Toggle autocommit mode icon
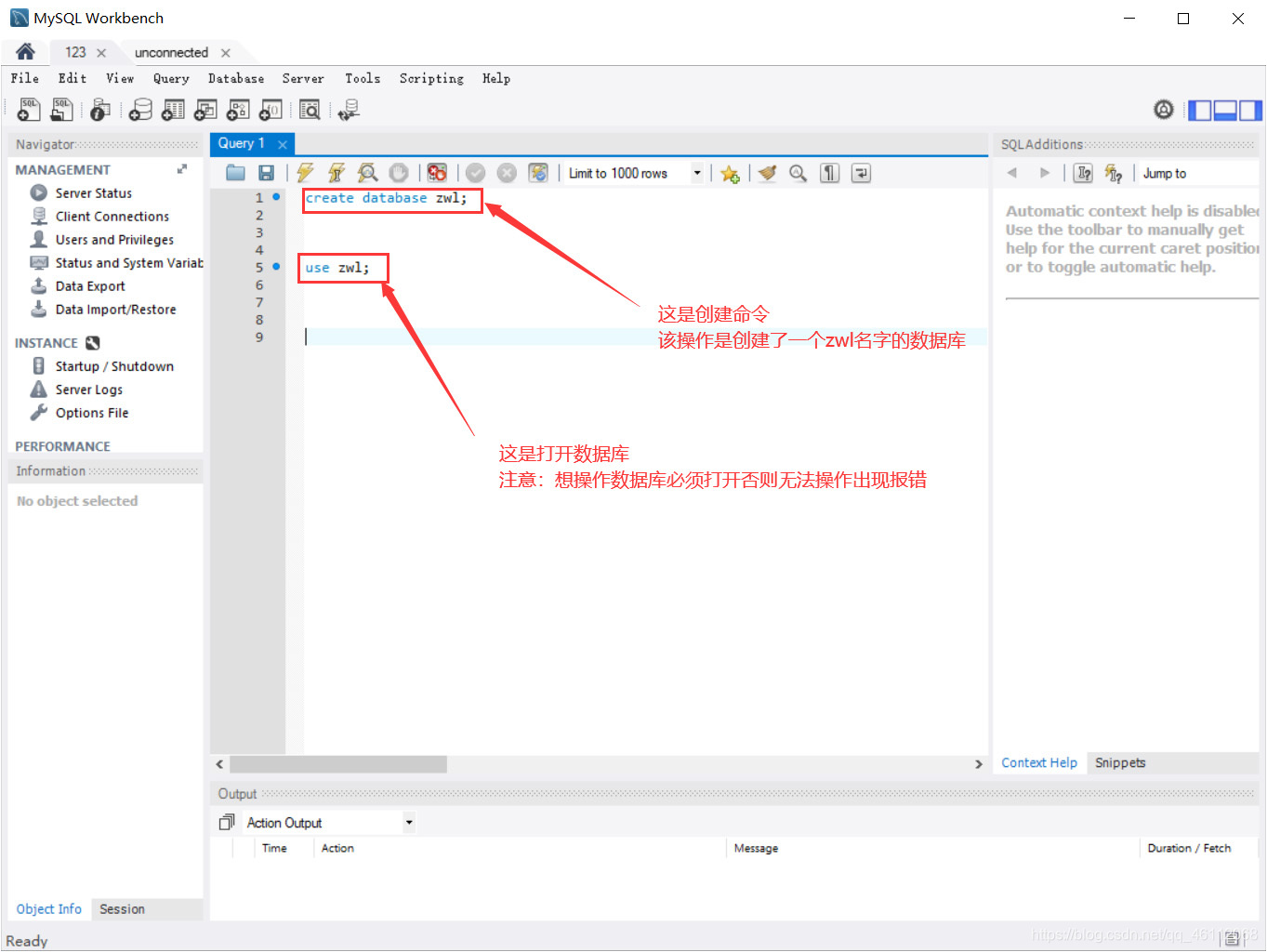Viewport: 1267px width, 952px height. tap(538, 173)
